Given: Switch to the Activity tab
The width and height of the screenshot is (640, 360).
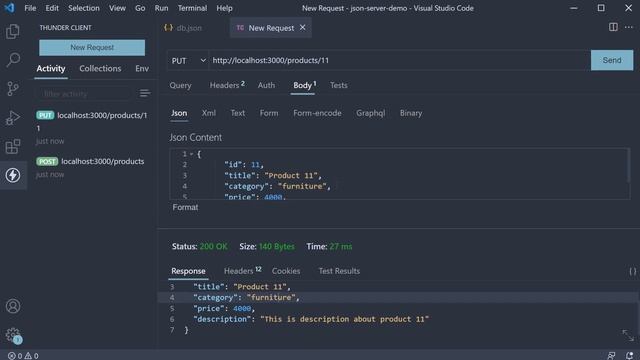Looking at the screenshot, I should click(51, 69).
